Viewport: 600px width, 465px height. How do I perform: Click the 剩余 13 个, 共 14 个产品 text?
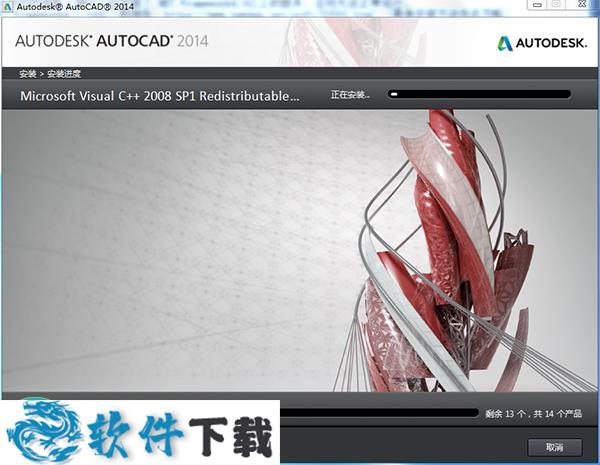533,413
